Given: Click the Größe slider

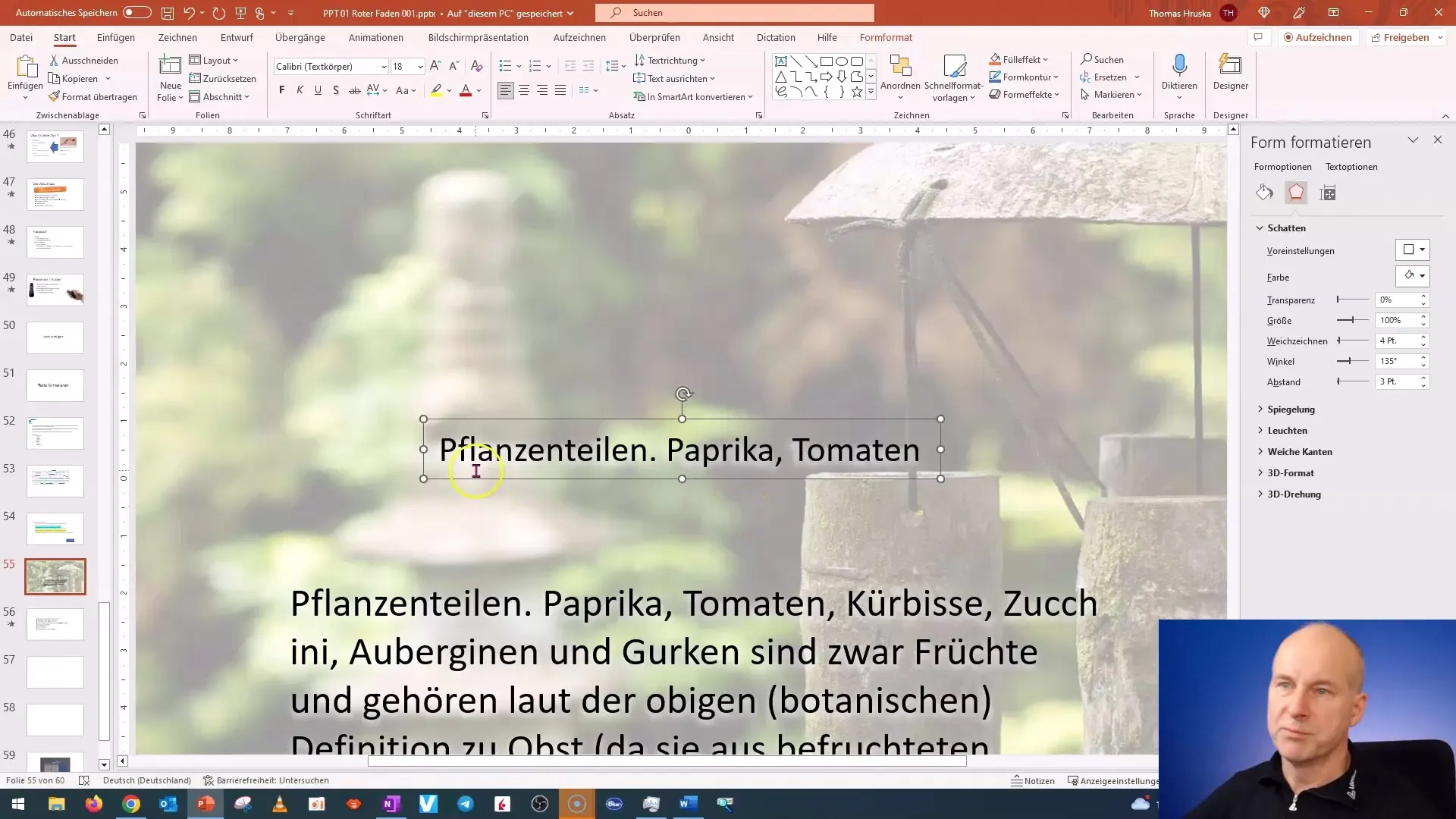Looking at the screenshot, I should coord(1352,320).
